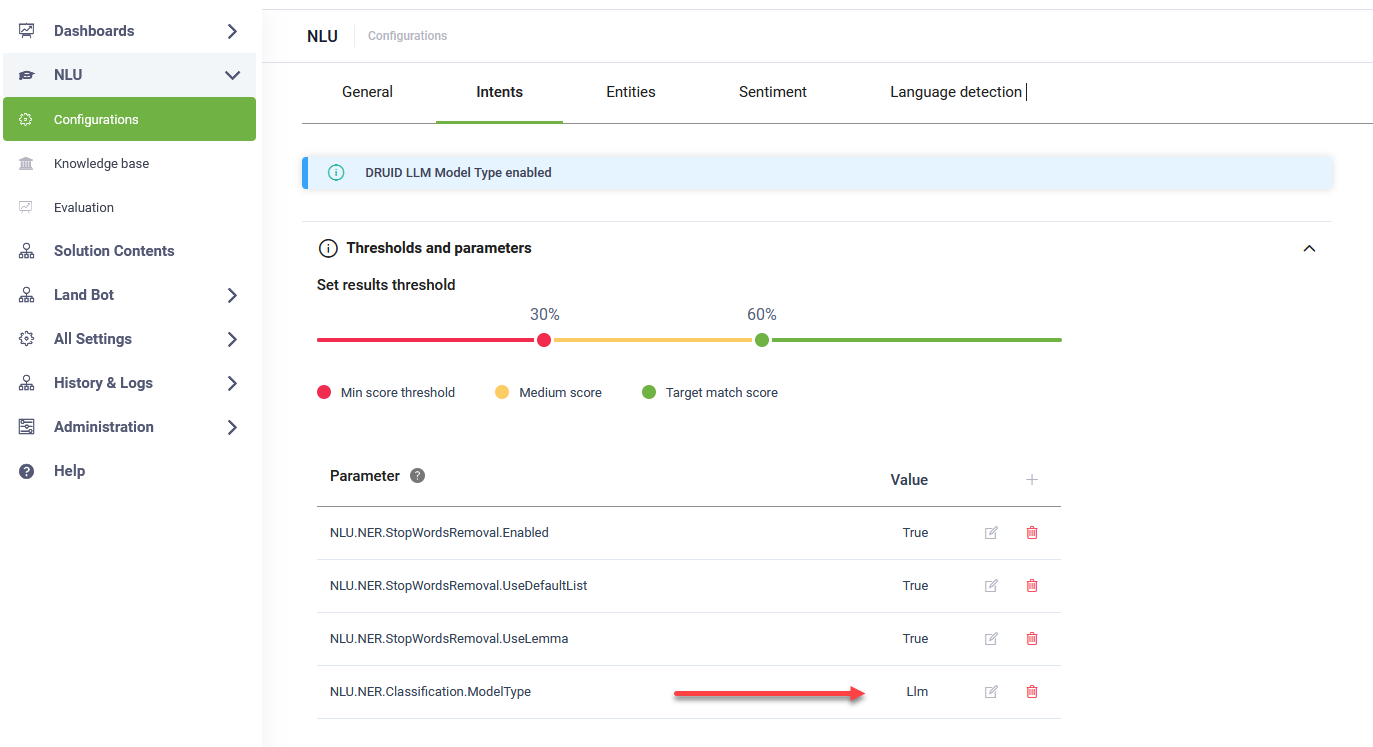
Task: Click the help icon next to Parameter
Action: tap(418, 476)
